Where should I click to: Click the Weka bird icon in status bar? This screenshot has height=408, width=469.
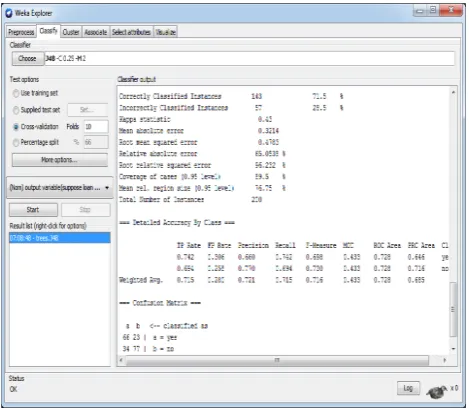coord(437,392)
